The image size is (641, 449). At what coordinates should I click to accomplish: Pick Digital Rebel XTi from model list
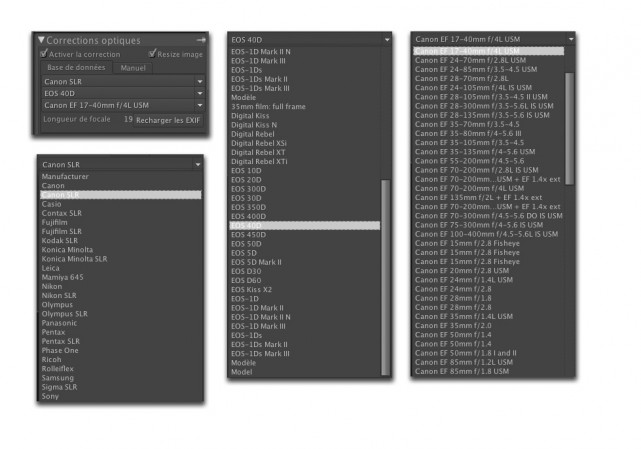pyautogui.click(x=259, y=162)
